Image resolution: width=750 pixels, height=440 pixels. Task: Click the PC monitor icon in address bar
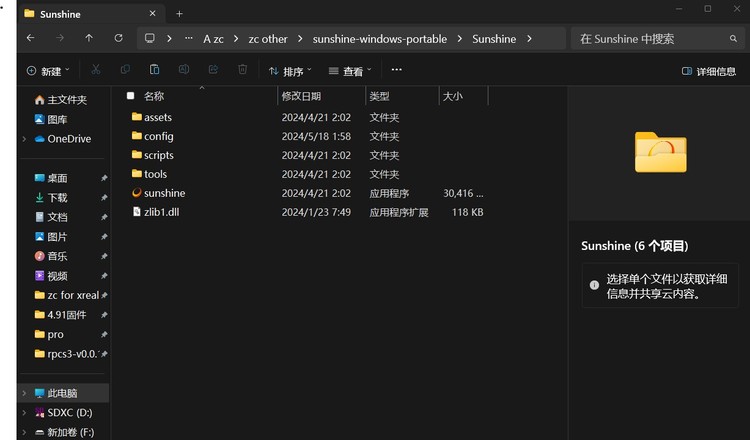point(150,38)
